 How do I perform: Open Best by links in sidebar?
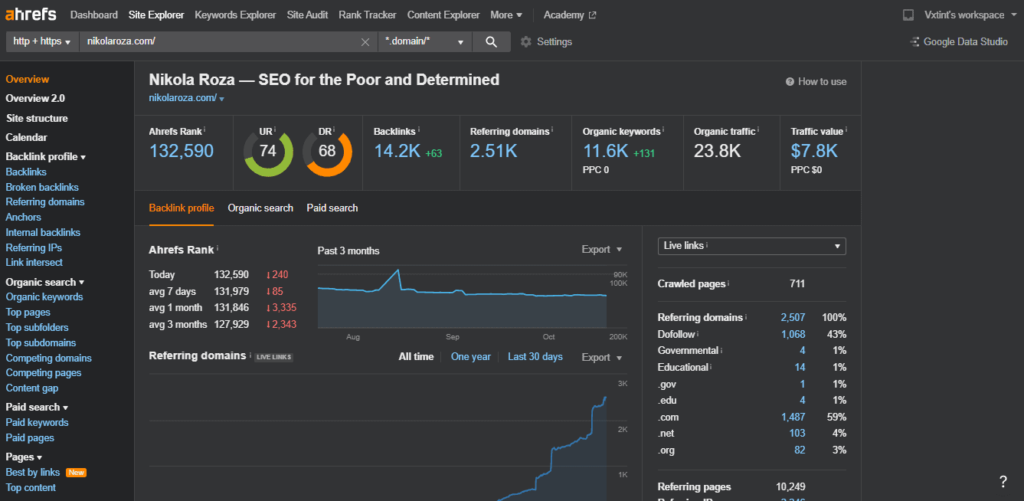pyautogui.click(x=33, y=472)
